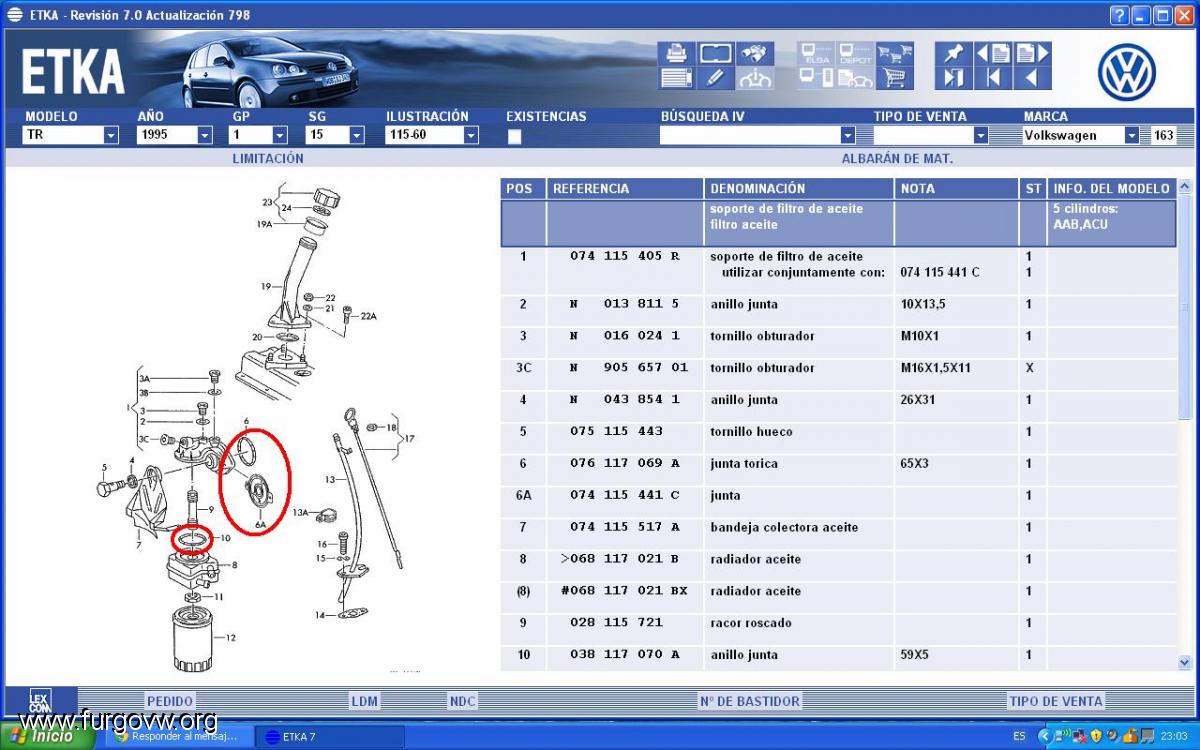Click the LIMITACIÓN bar

tap(268, 158)
